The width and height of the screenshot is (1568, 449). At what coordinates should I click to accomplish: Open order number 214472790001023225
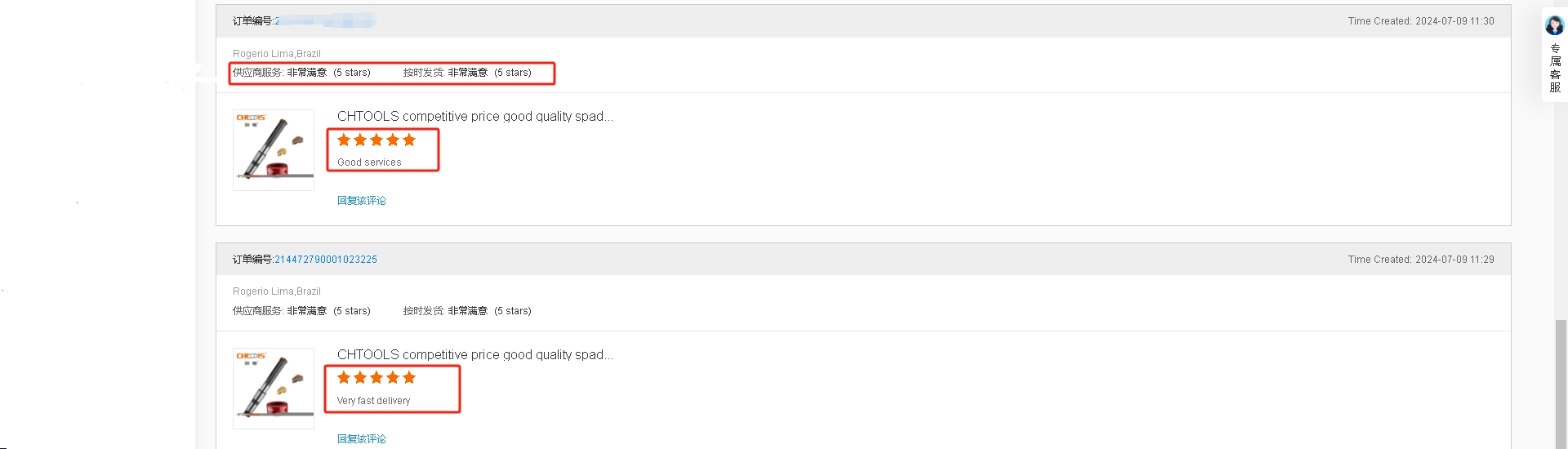[x=326, y=260]
